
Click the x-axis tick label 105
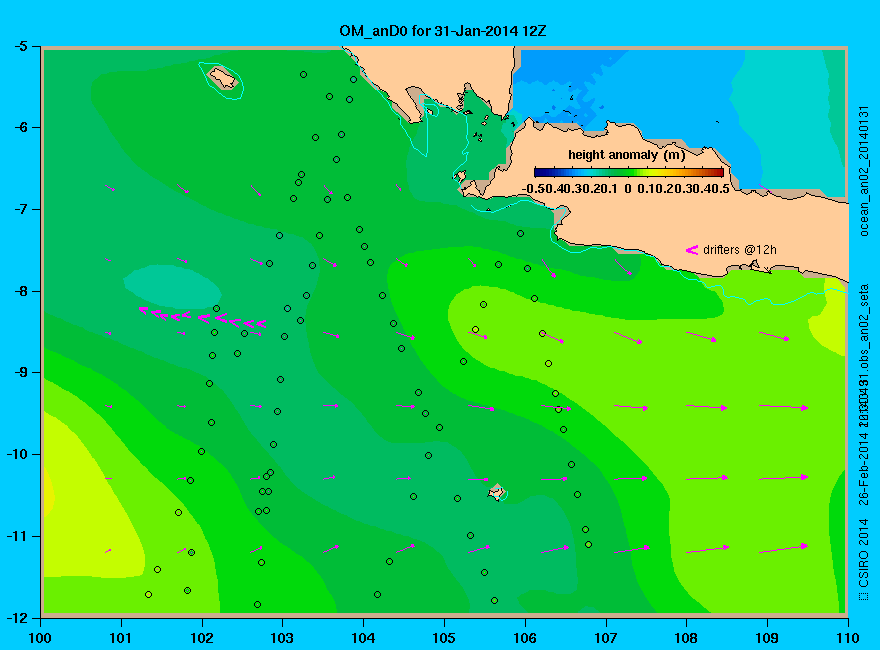pyautogui.click(x=444, y=638)
